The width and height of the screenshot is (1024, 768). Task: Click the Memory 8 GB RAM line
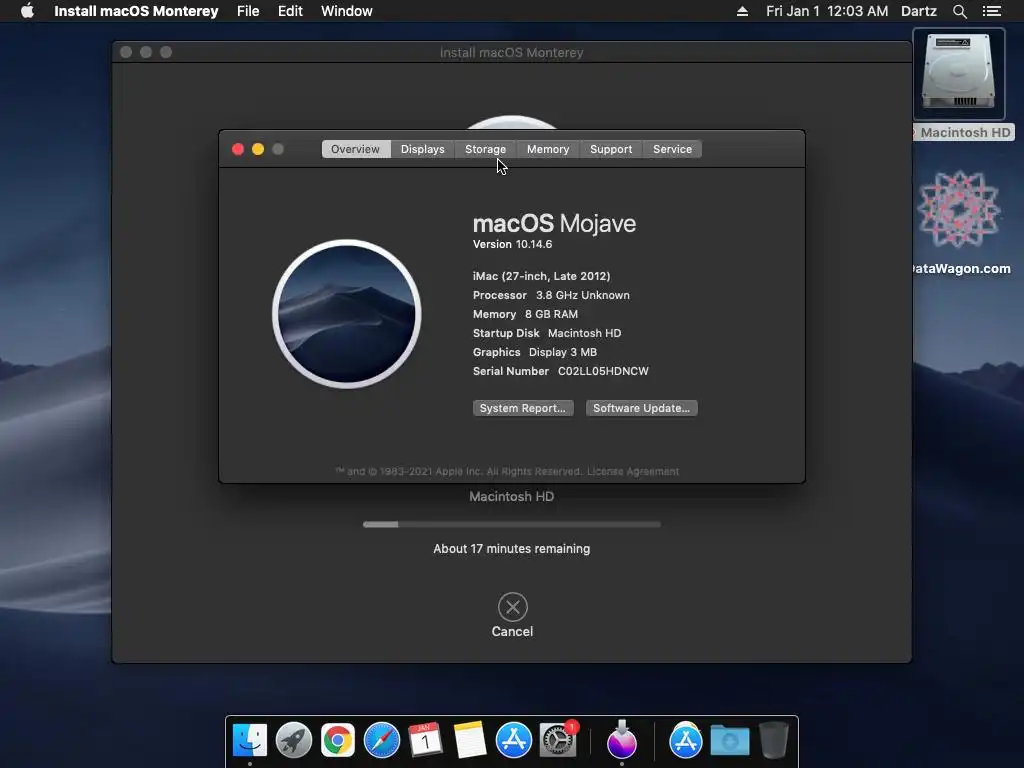coord(525,314)
